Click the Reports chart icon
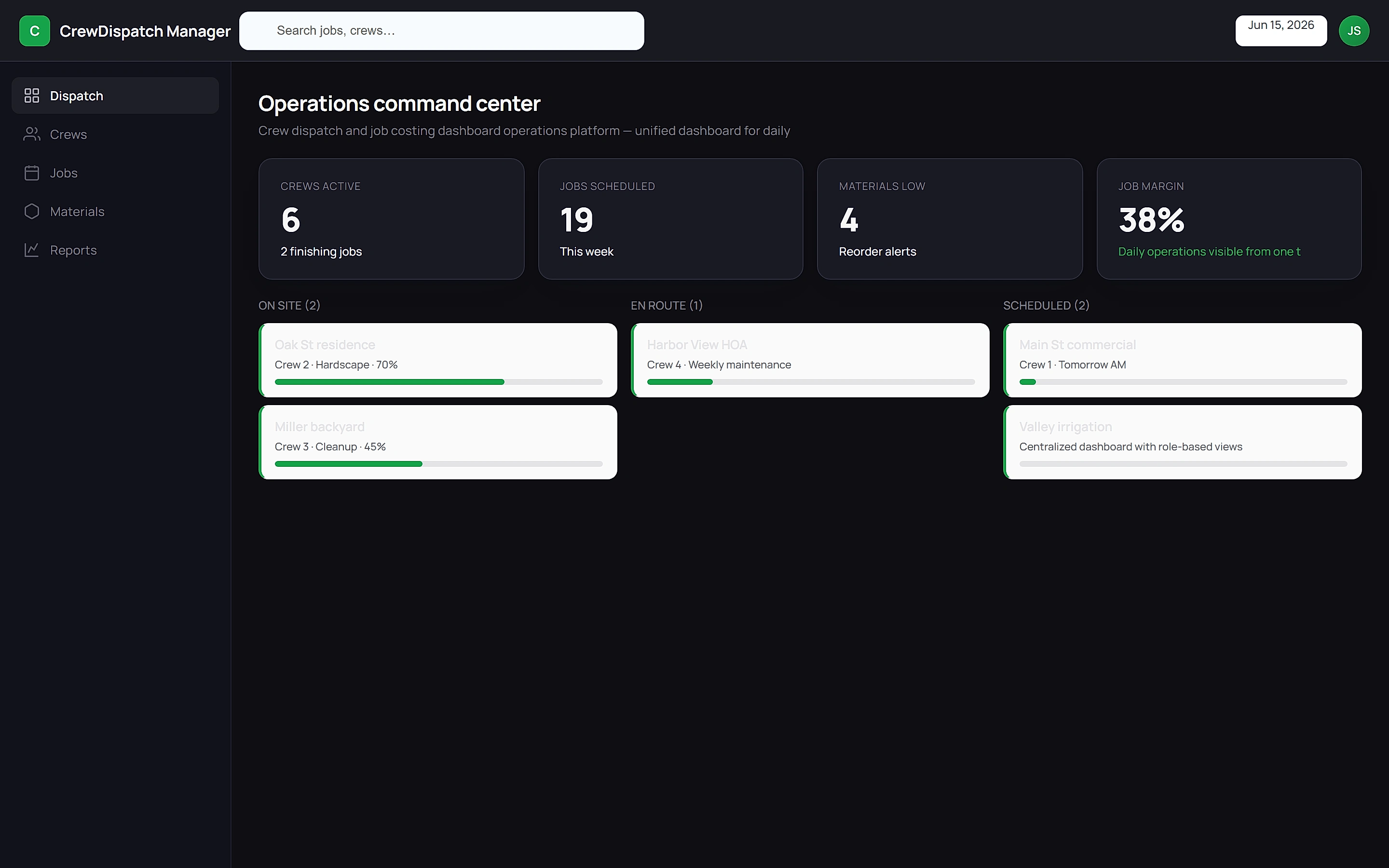Image resolution: width=1389 pixels, height=868 pixels. [x=31, y=250]
